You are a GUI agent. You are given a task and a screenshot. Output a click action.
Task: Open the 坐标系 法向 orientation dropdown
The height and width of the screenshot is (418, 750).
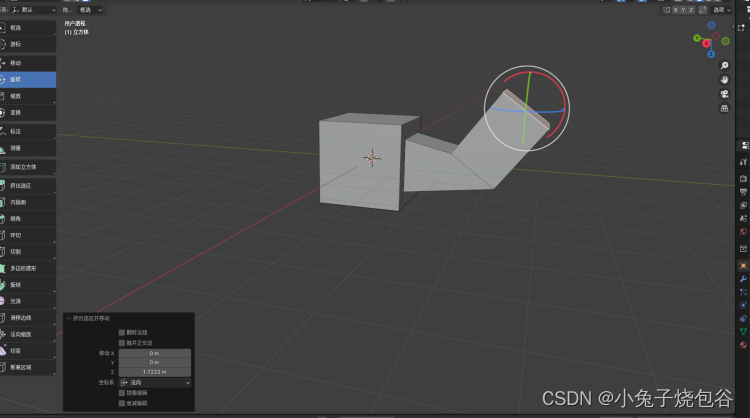[x=155, y=383]
